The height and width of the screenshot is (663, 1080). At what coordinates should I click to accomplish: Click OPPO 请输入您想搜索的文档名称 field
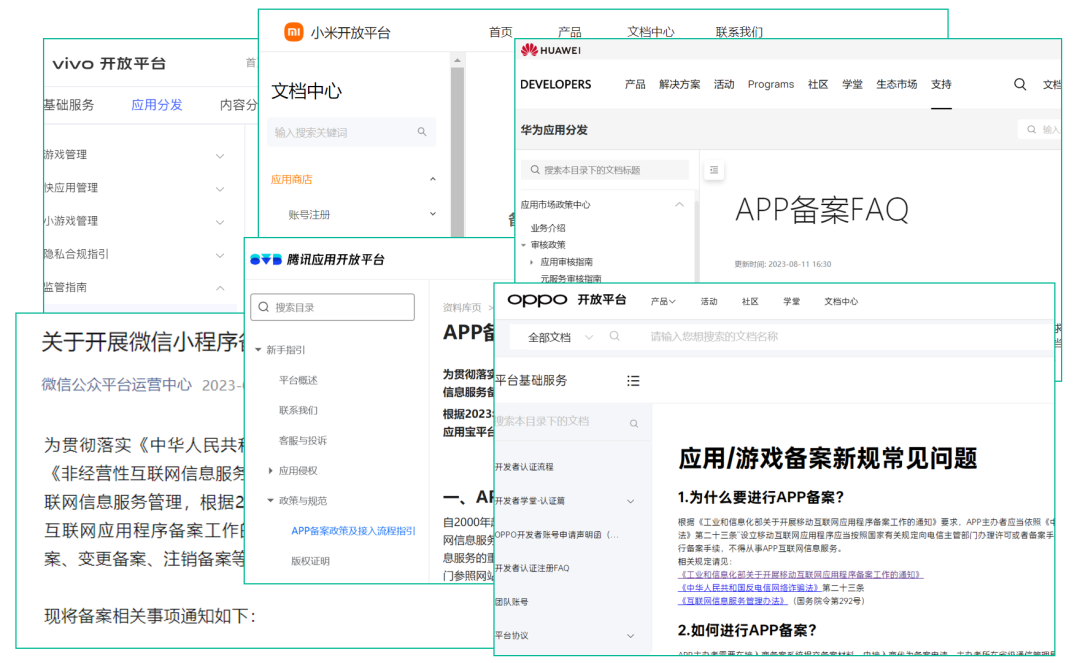[x=714, y=337]
